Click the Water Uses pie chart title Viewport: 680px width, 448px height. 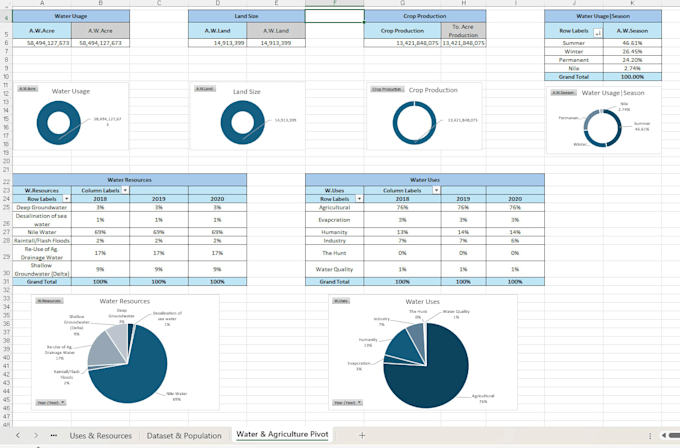[x=422, y=301]
